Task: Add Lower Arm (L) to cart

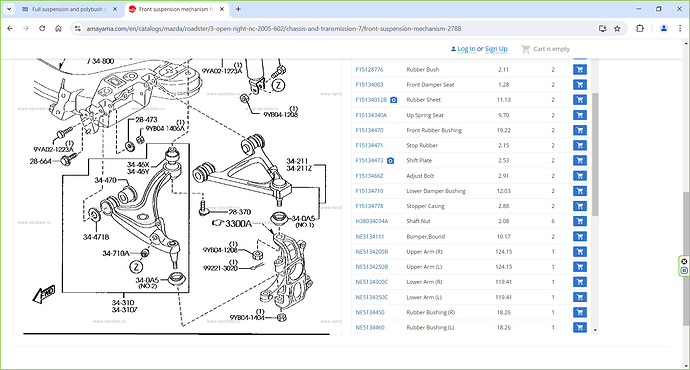Action: (580, 297)
